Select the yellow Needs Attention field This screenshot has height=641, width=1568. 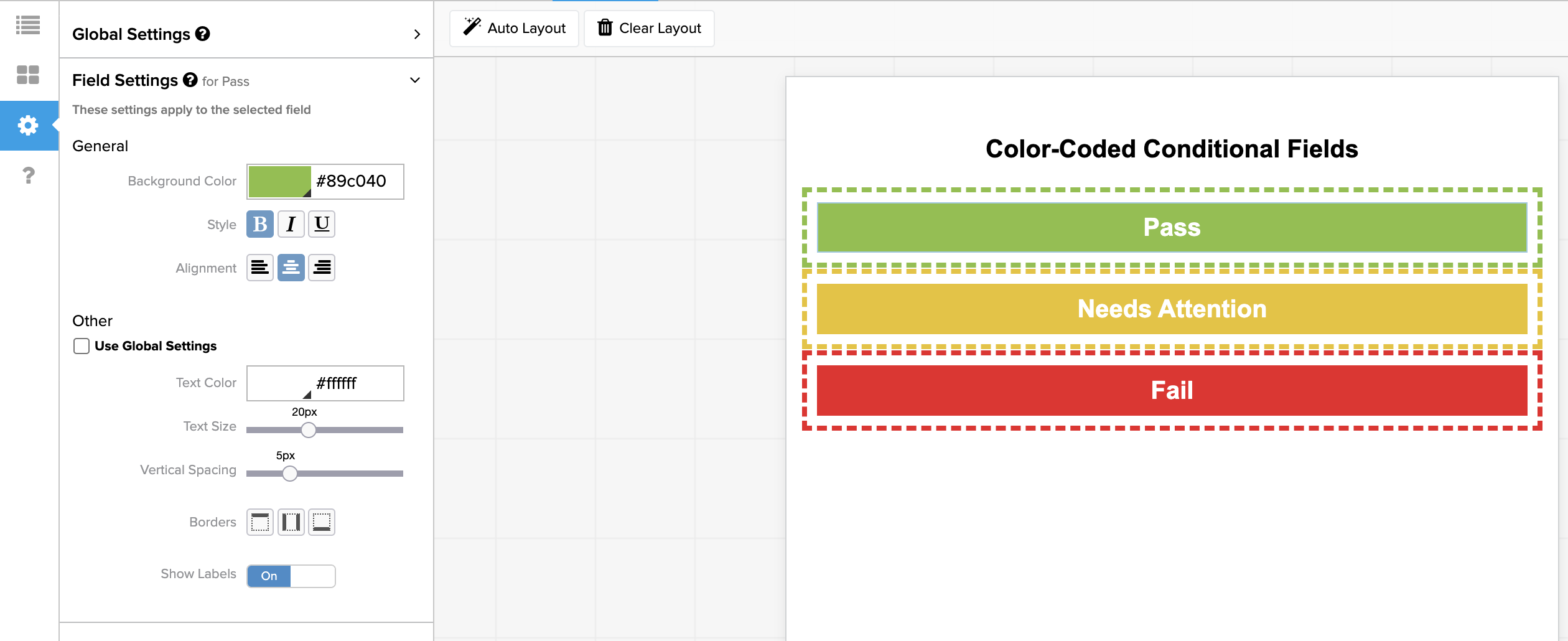pos(1172,309)
